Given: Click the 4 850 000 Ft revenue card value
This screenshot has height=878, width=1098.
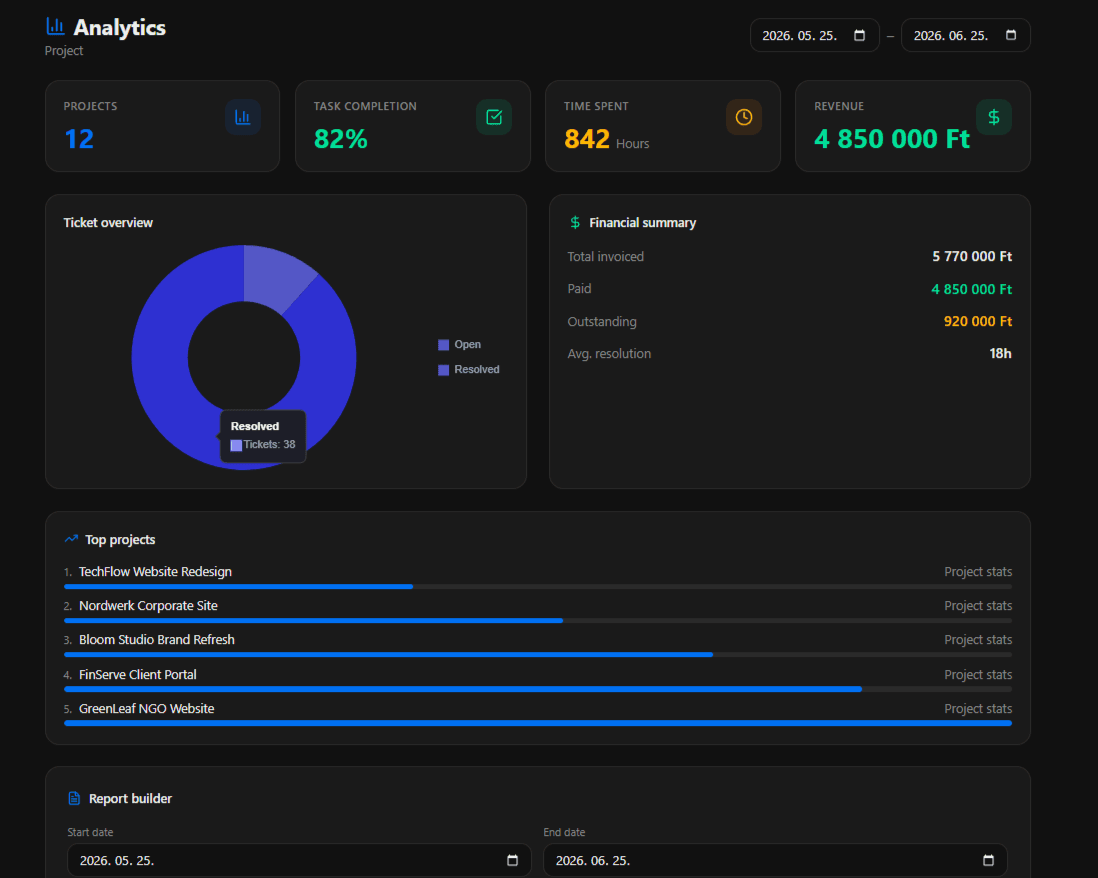Looking at the screenshot, I should coord(891,139).
